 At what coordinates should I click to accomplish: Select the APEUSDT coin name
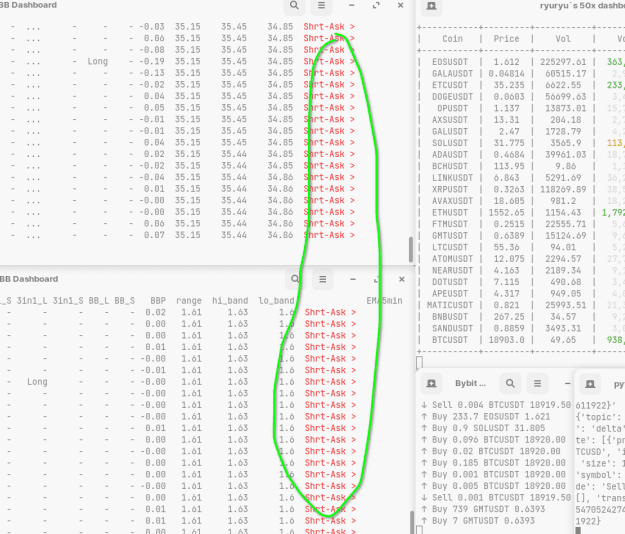(452, 294)
